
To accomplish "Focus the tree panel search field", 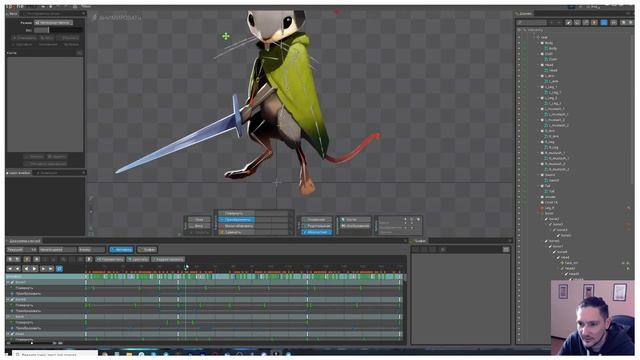I will pos(531,22).
